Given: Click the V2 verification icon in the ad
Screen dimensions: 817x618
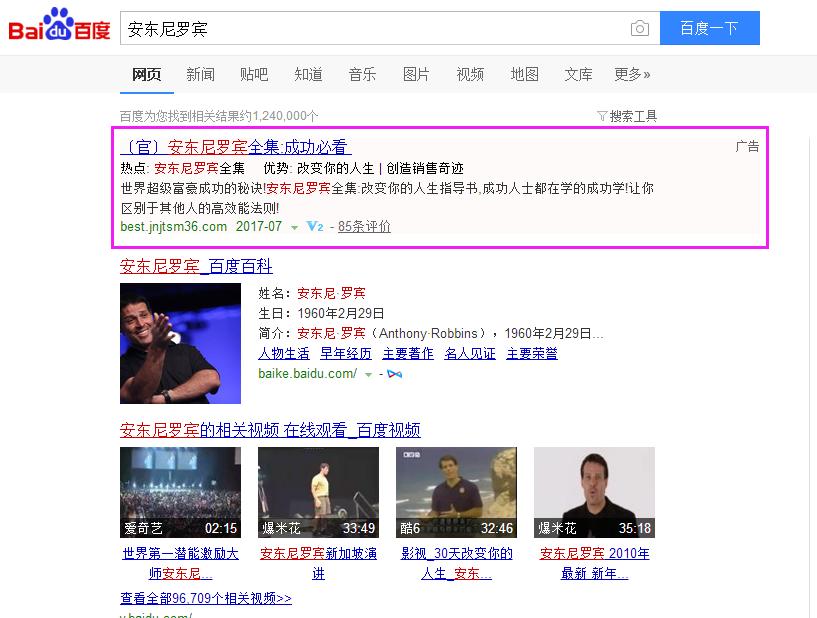Looking at the screenshot, I should (316, 227).
